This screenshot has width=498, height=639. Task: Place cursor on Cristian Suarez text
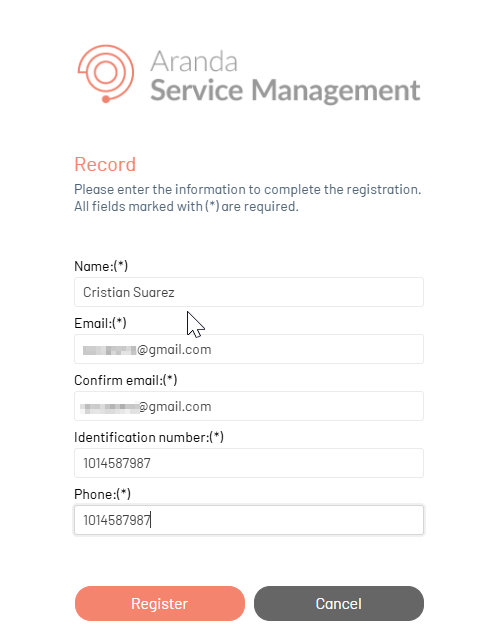[129, 293]
